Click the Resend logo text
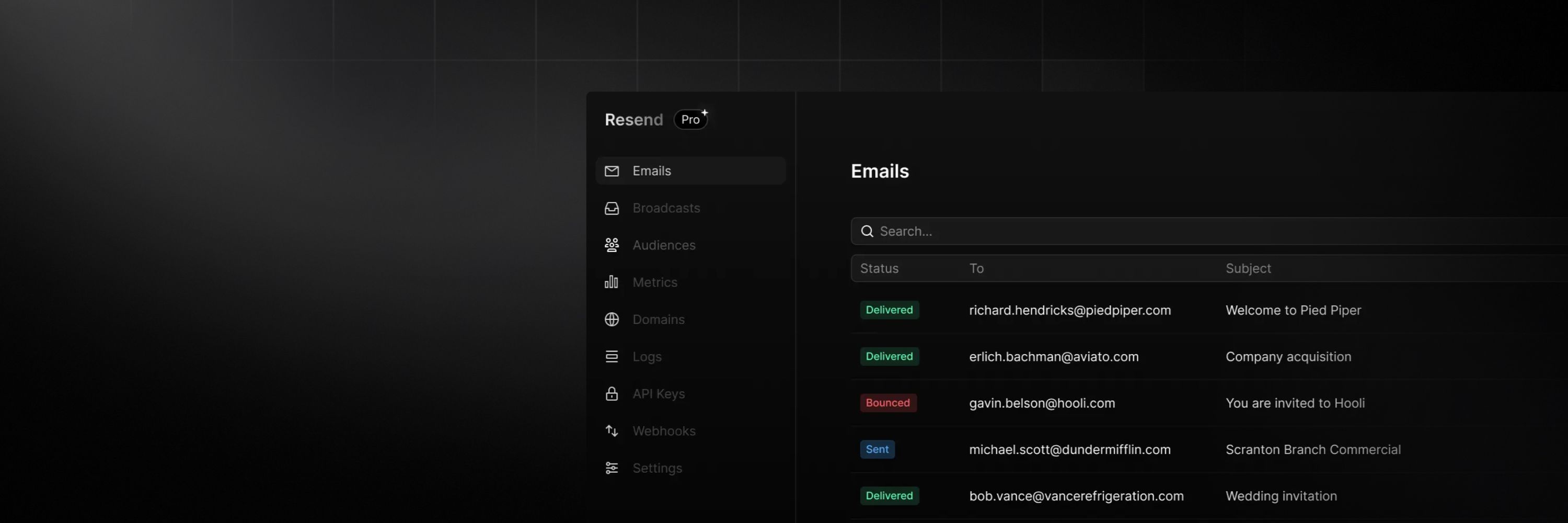The height and width of the screenshot is (523, 1568). tap(633, 120)
